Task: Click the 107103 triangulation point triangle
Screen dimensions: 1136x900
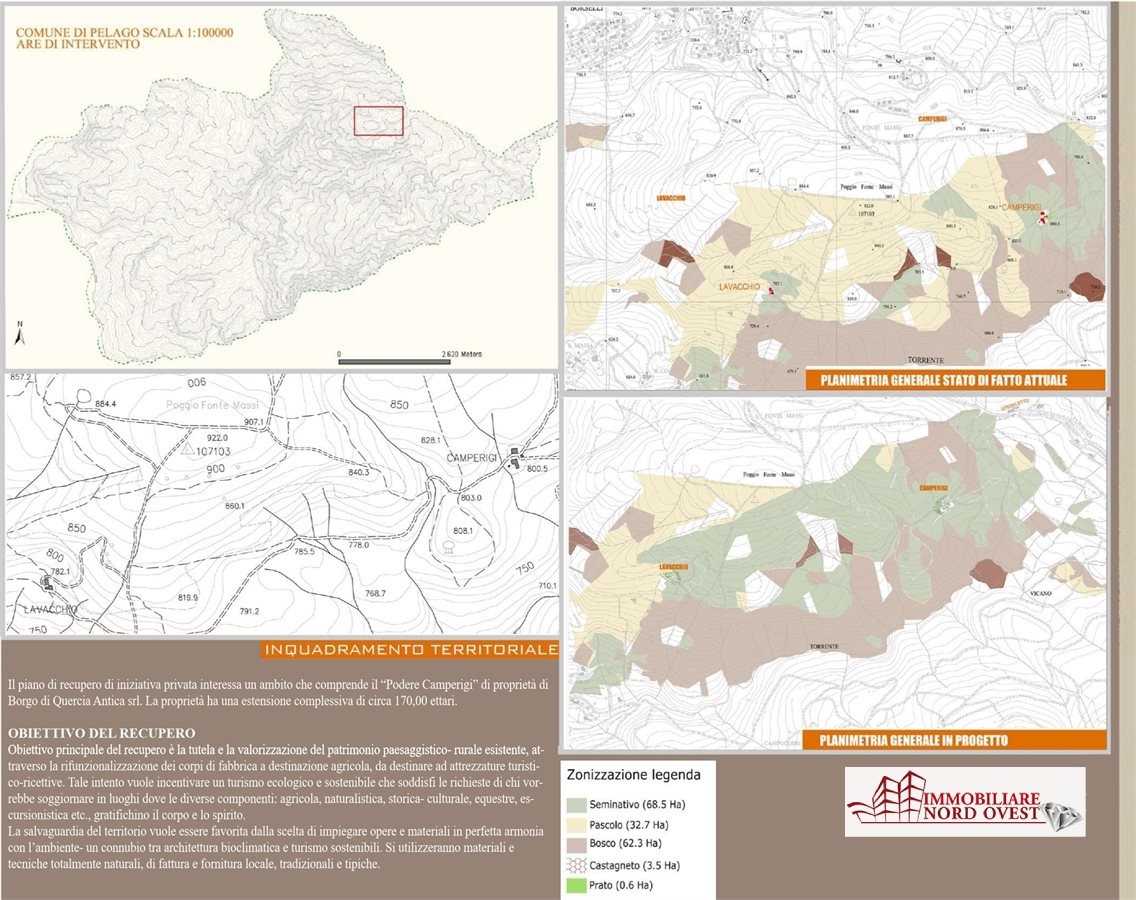Action: point(187,450)
